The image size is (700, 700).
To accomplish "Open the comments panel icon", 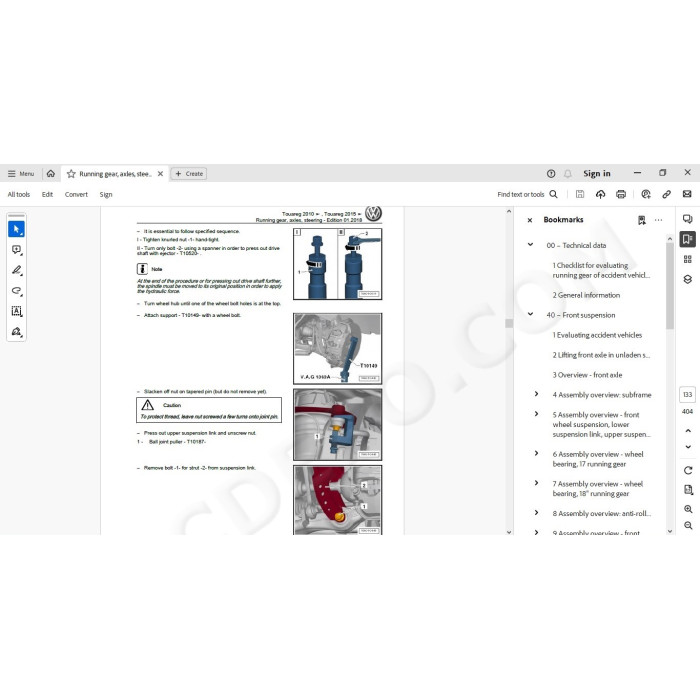I will click(x=688, y=219).
